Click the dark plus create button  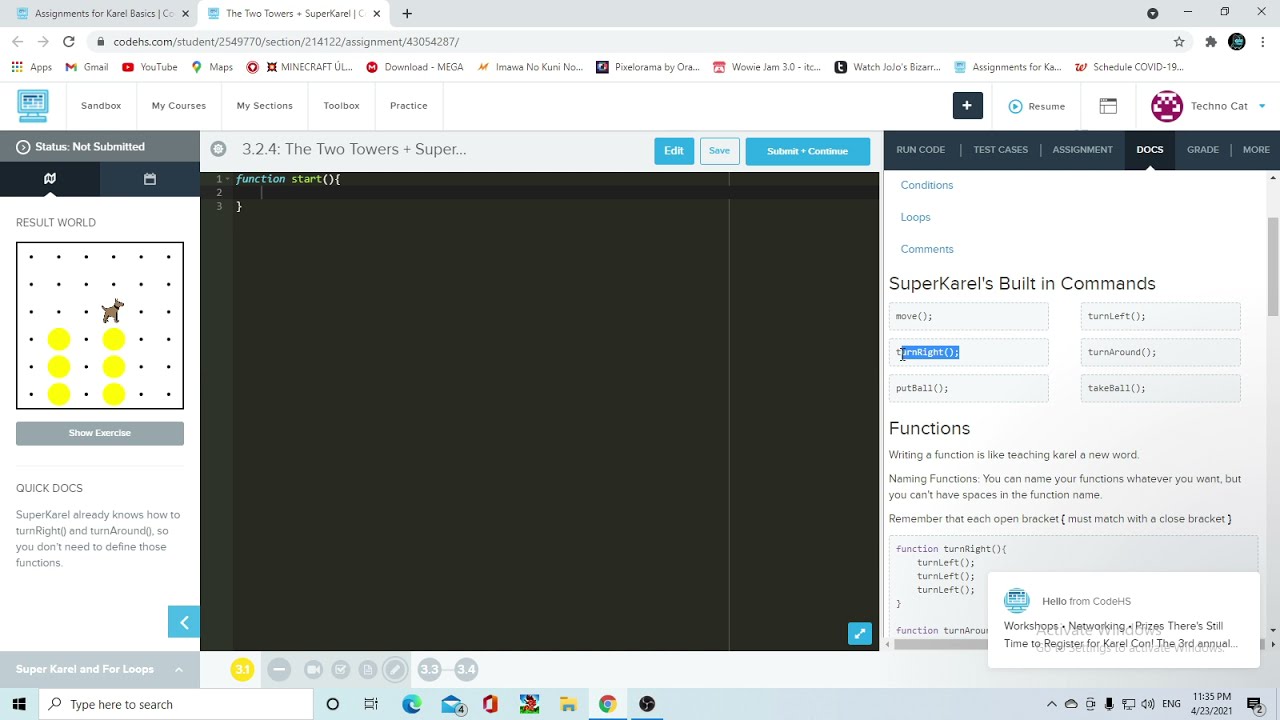[x=967, y=105]
